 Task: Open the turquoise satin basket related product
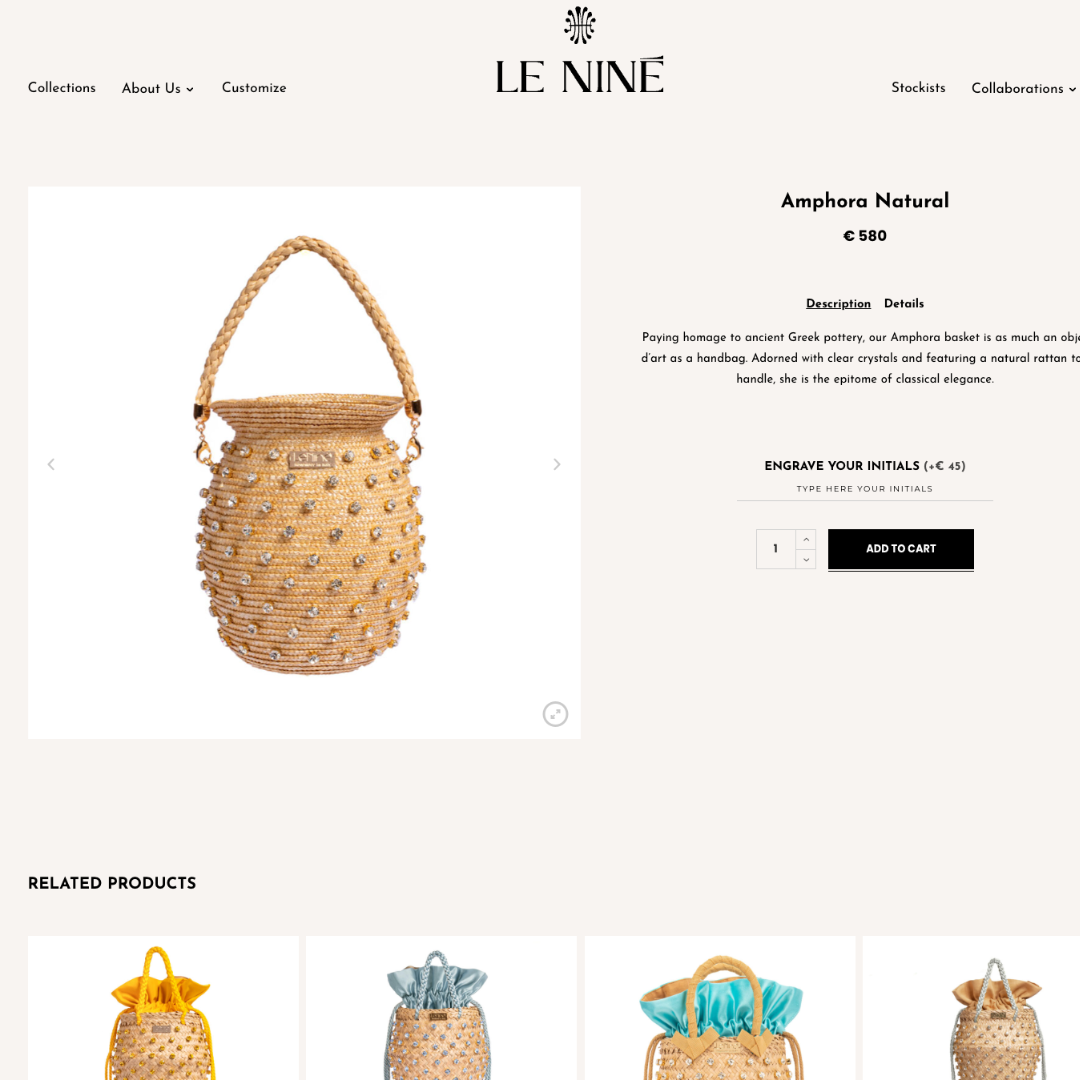[720, 1008]
